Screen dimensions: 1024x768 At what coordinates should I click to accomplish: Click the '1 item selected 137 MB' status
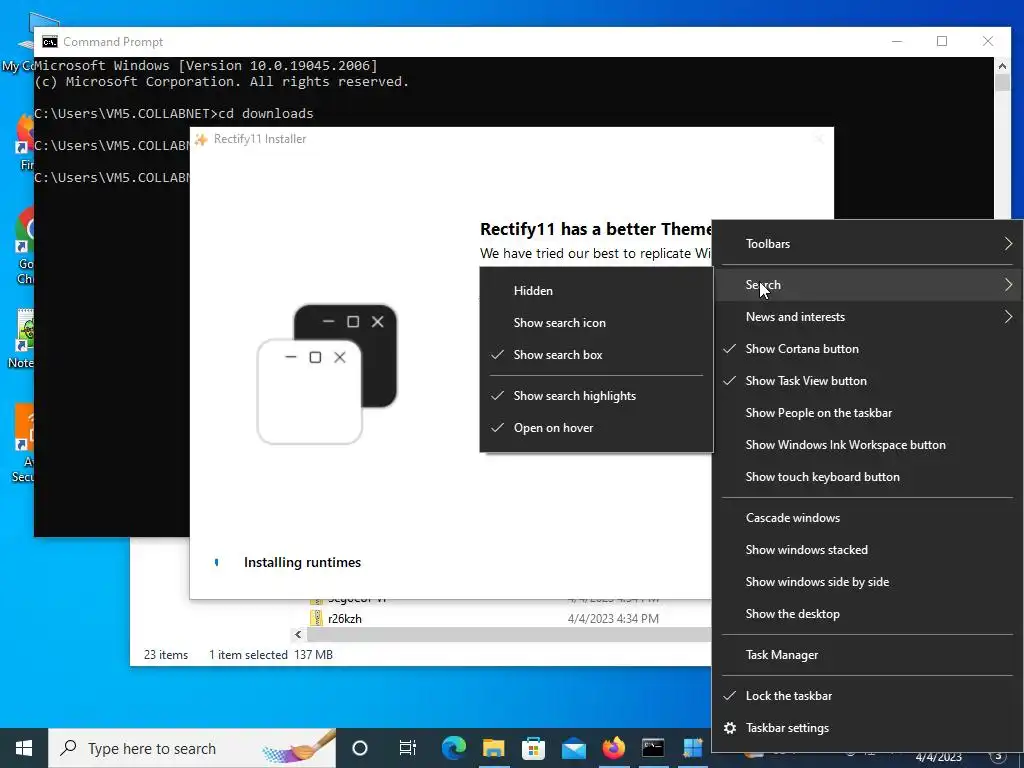(271, 654)
